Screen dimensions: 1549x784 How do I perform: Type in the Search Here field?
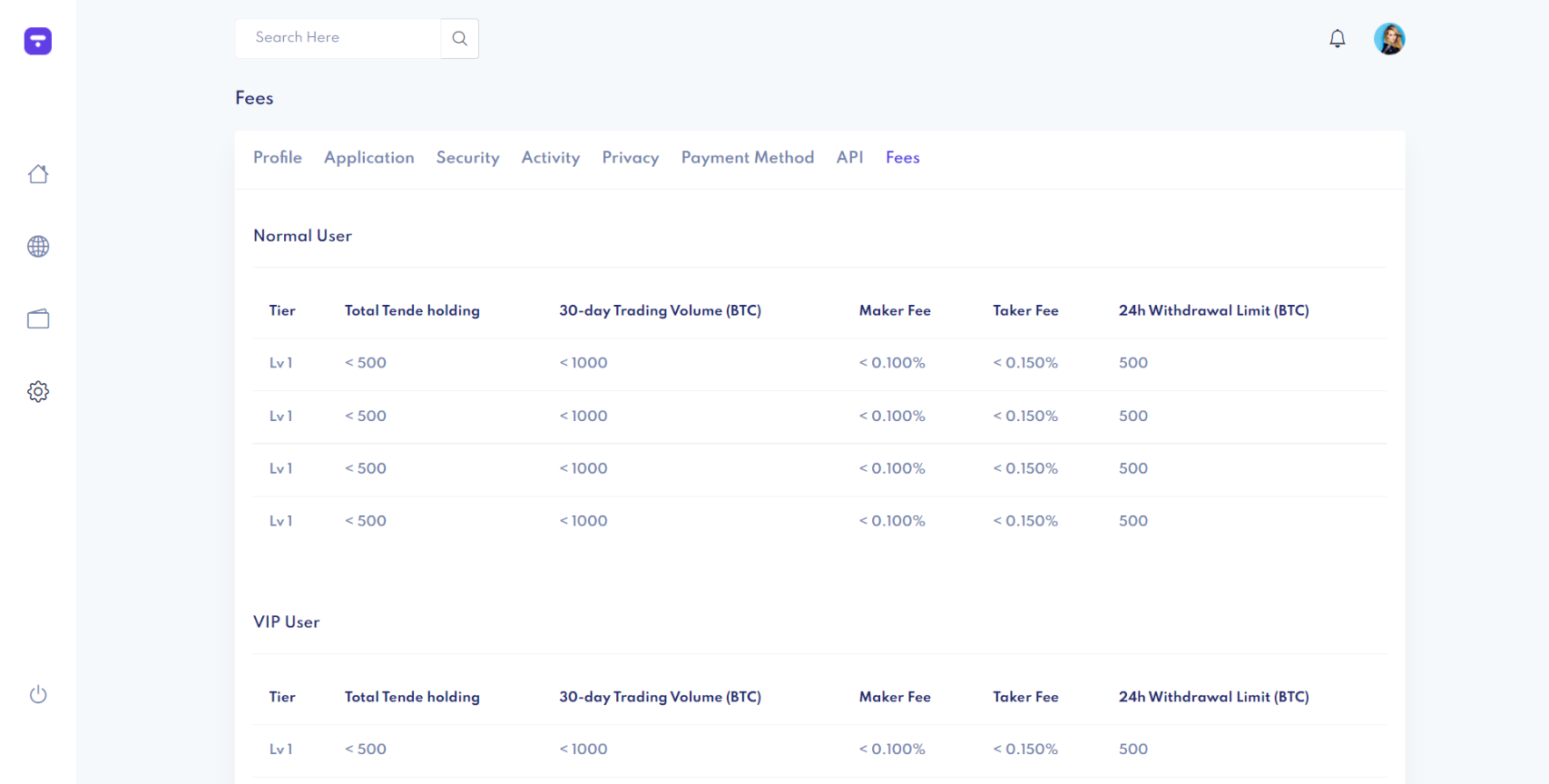click(338, 38)
